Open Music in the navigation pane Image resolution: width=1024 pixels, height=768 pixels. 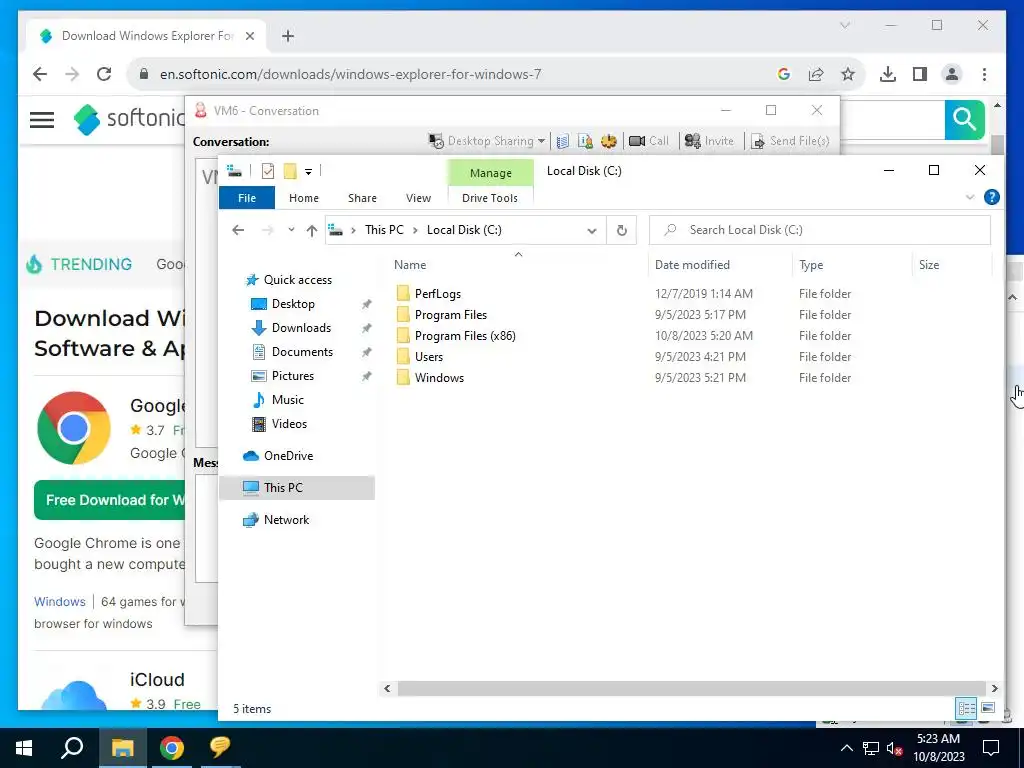click(x=287, y=400)
